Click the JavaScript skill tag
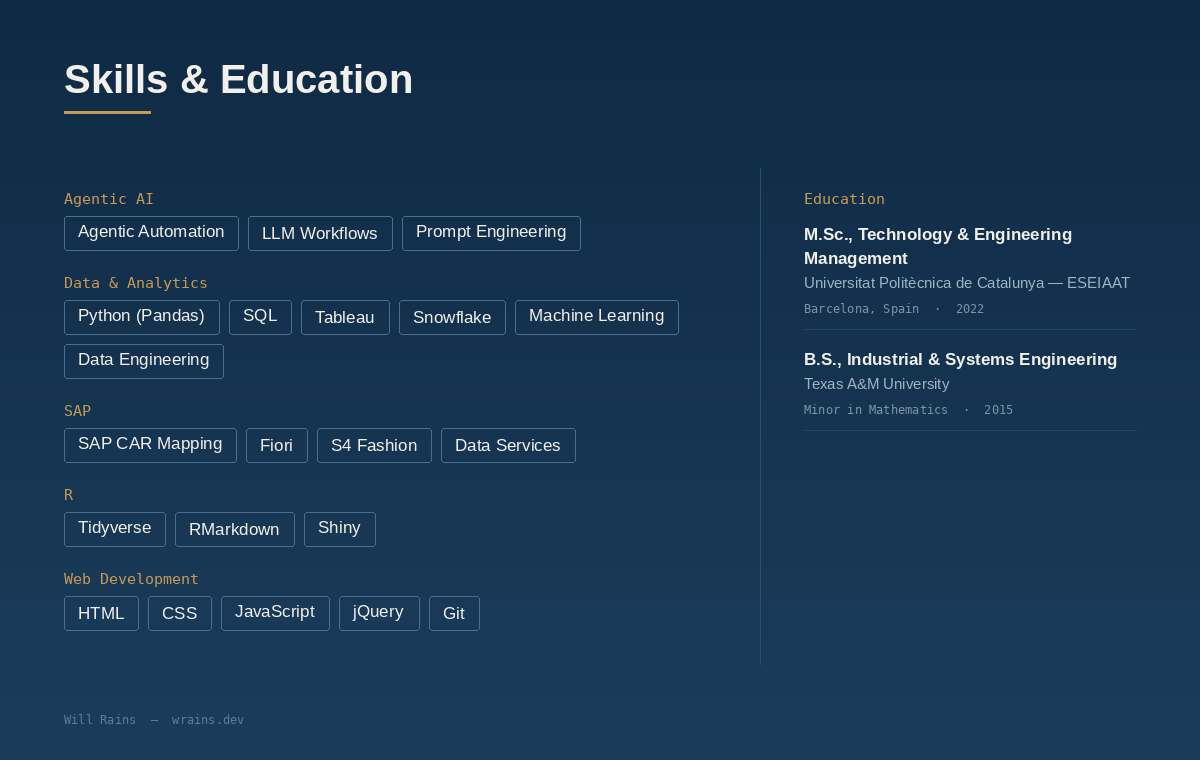 [275, 613]
